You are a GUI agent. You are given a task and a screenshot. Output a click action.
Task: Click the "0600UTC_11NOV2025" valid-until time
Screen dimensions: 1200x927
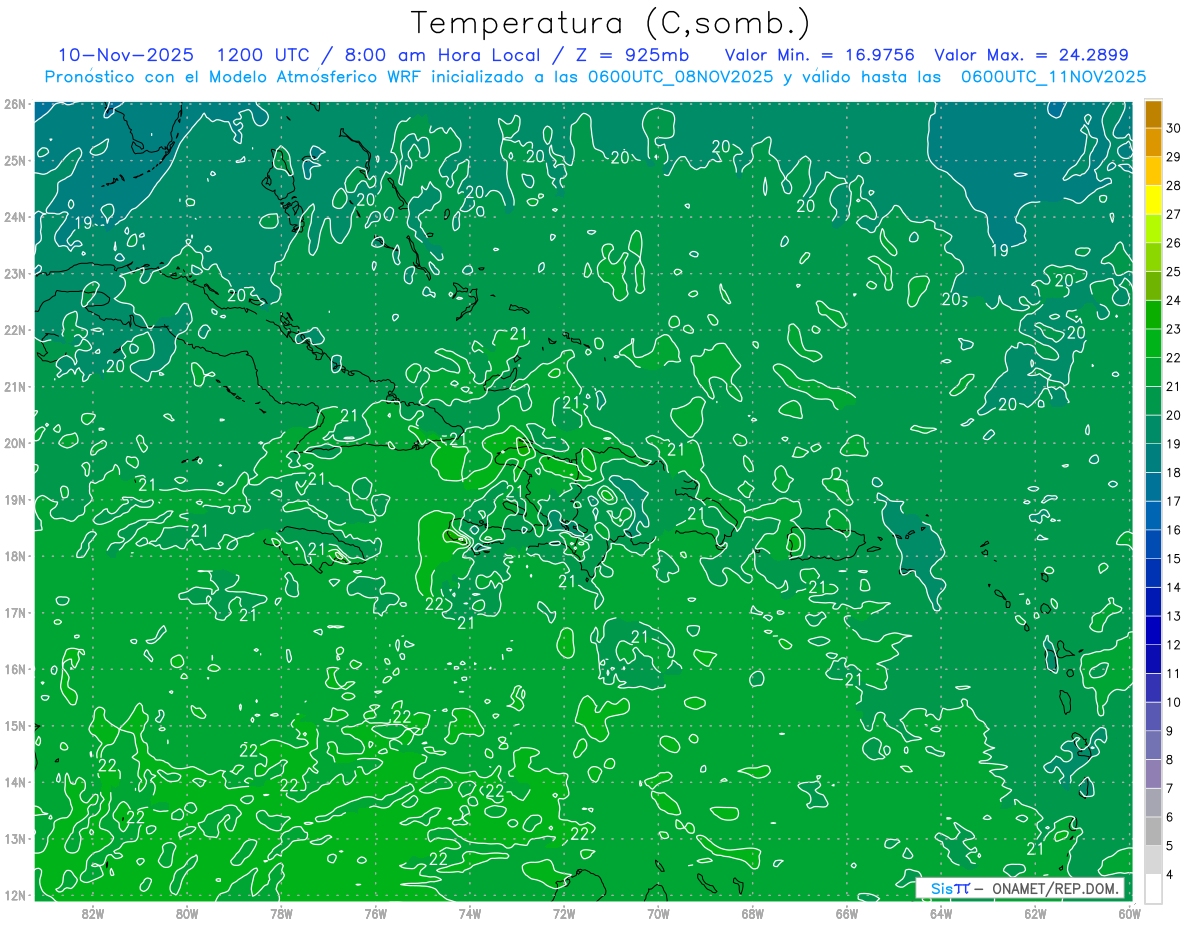tap(1053, 76)
